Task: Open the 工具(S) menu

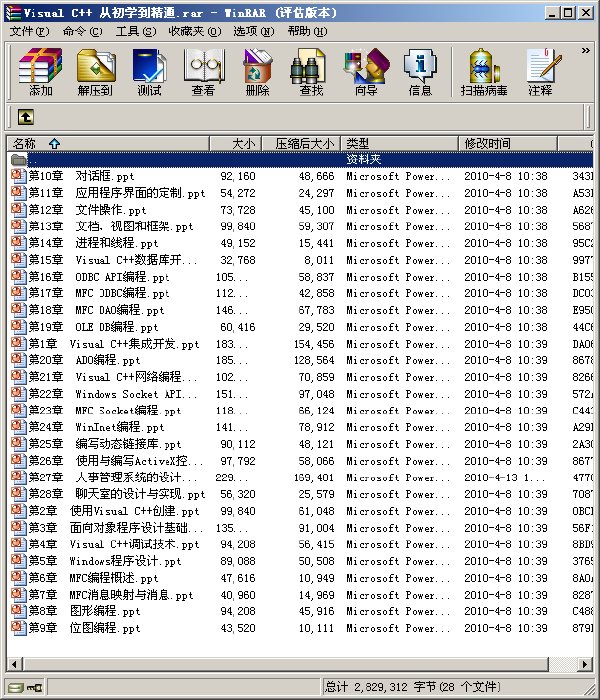Action: point(136,32)
